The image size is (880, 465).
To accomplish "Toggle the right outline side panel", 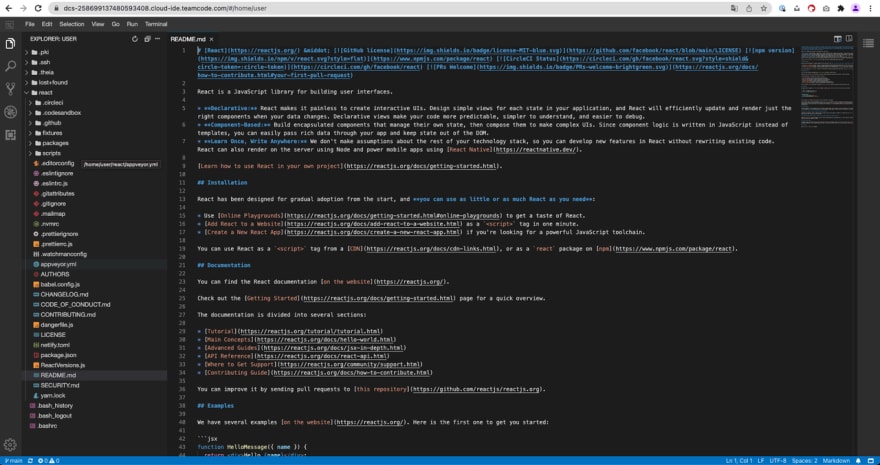I will click(868, 44).
